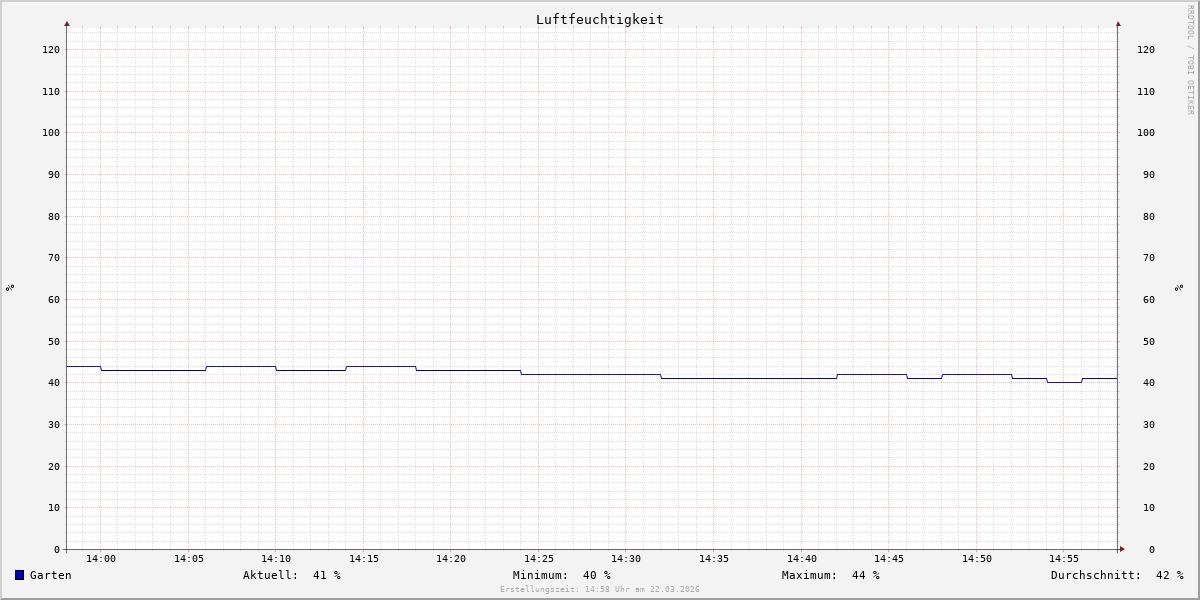The height and width of the screenshot is (600, 1200).
Task: Click the 14:40 time axis label
Action: 802,559
